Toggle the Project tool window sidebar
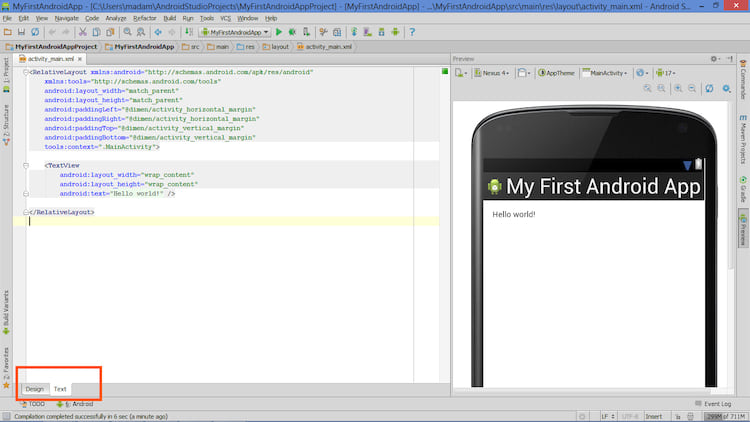 point(6,72)
